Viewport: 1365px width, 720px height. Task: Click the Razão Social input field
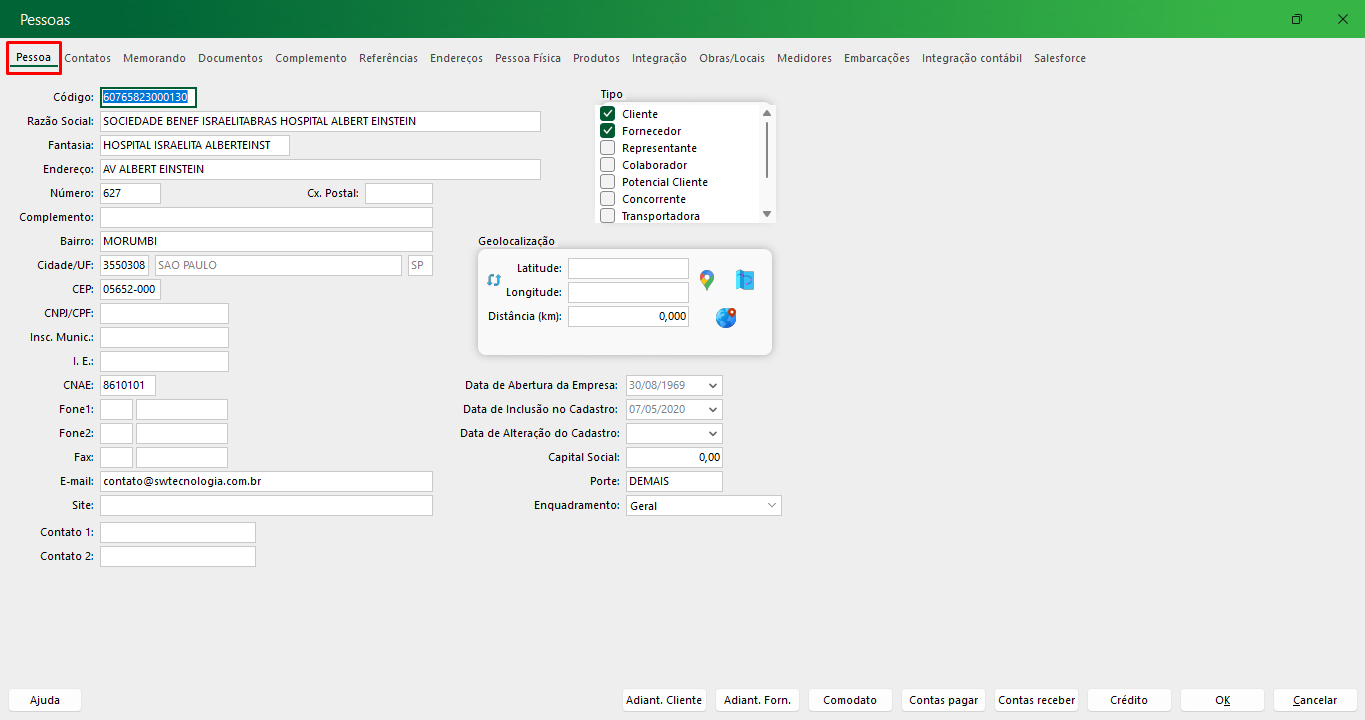[320, 121]
